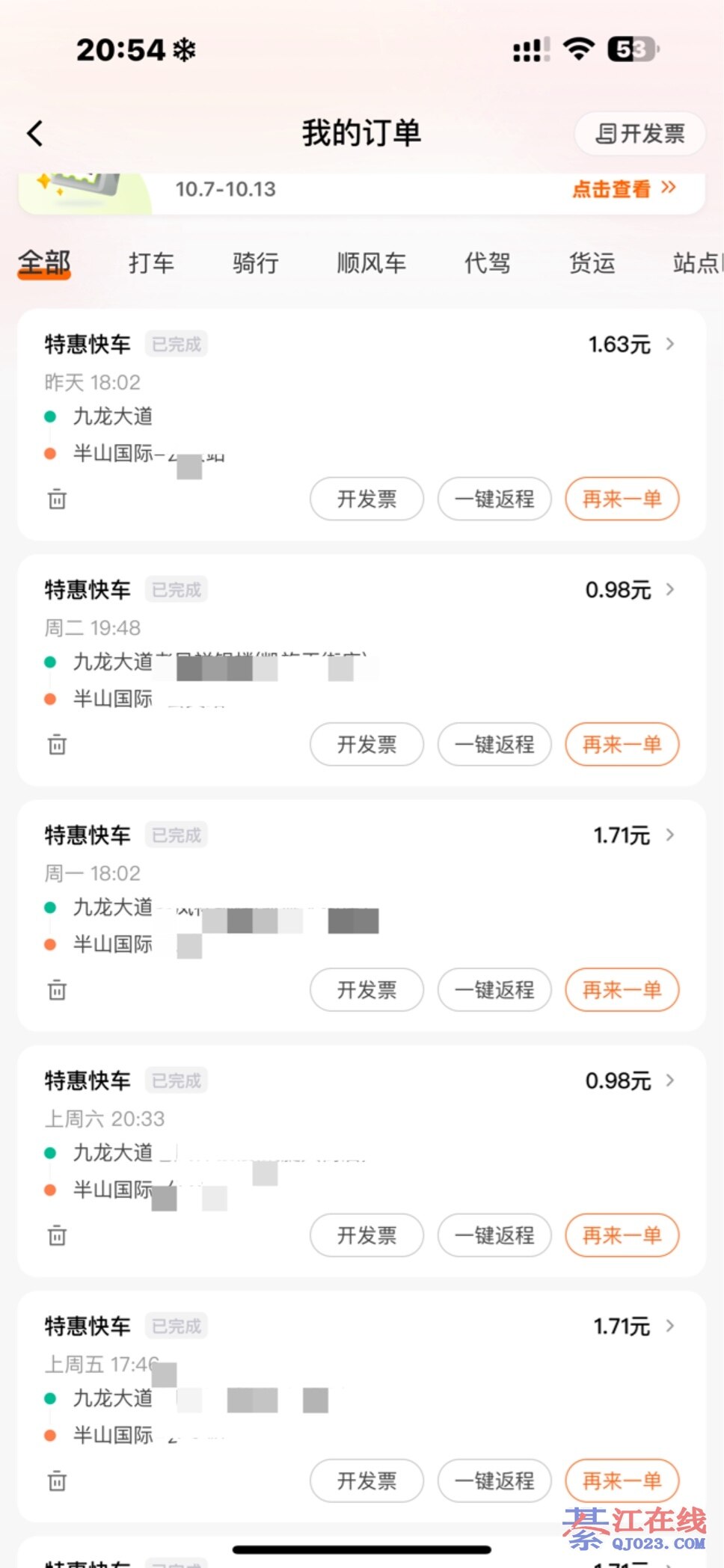Remove Monday 18:02 order with trash icon
The height and width of the screenshot is (1568, 724).
[x=57, y=990]
